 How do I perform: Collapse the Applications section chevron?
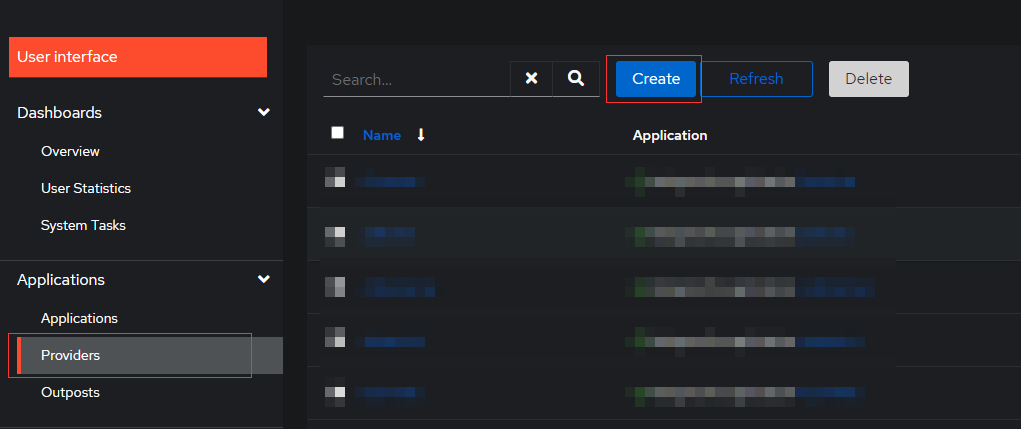(264, 279)
